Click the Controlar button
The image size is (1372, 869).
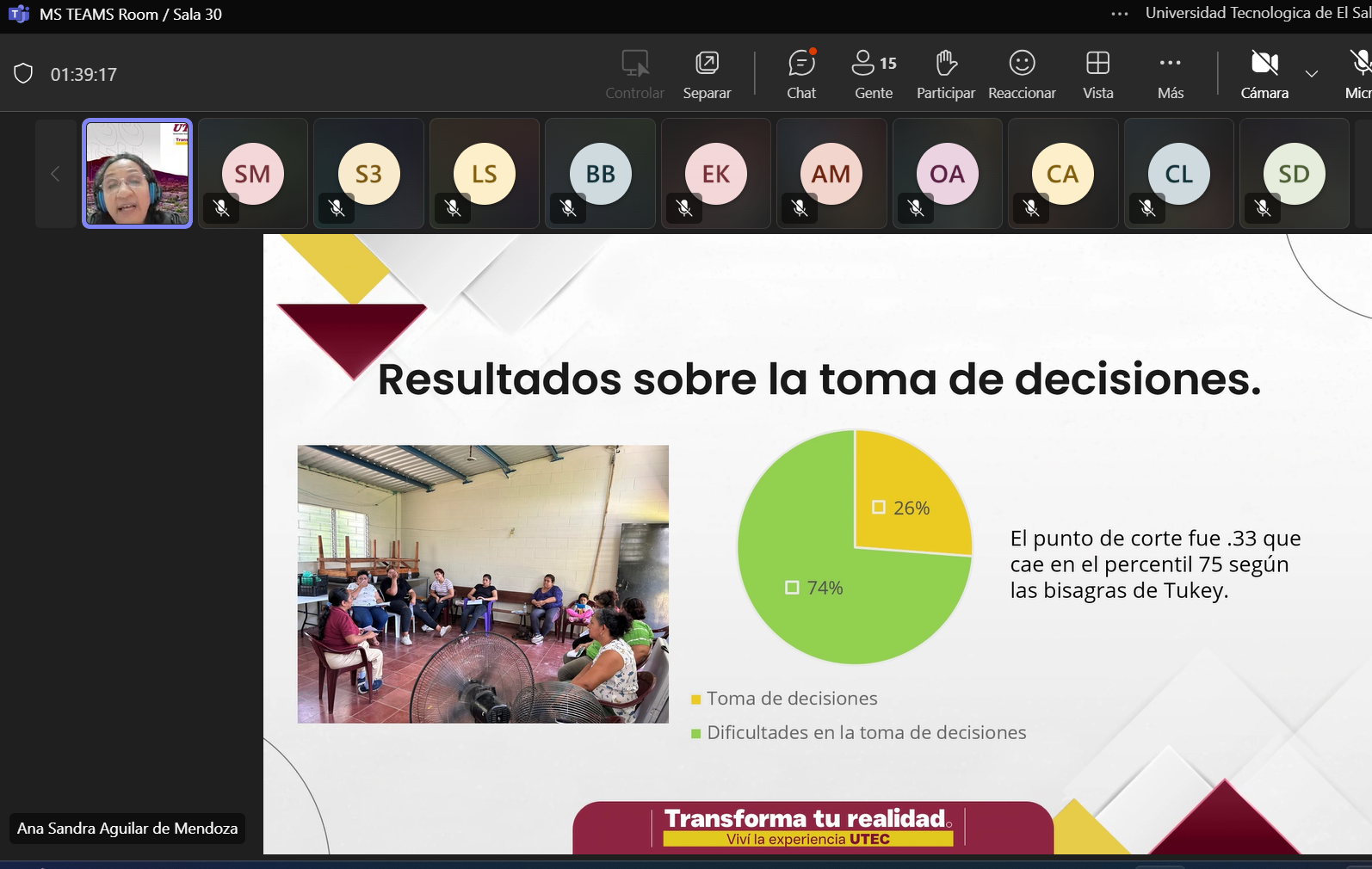coord(634,74)
